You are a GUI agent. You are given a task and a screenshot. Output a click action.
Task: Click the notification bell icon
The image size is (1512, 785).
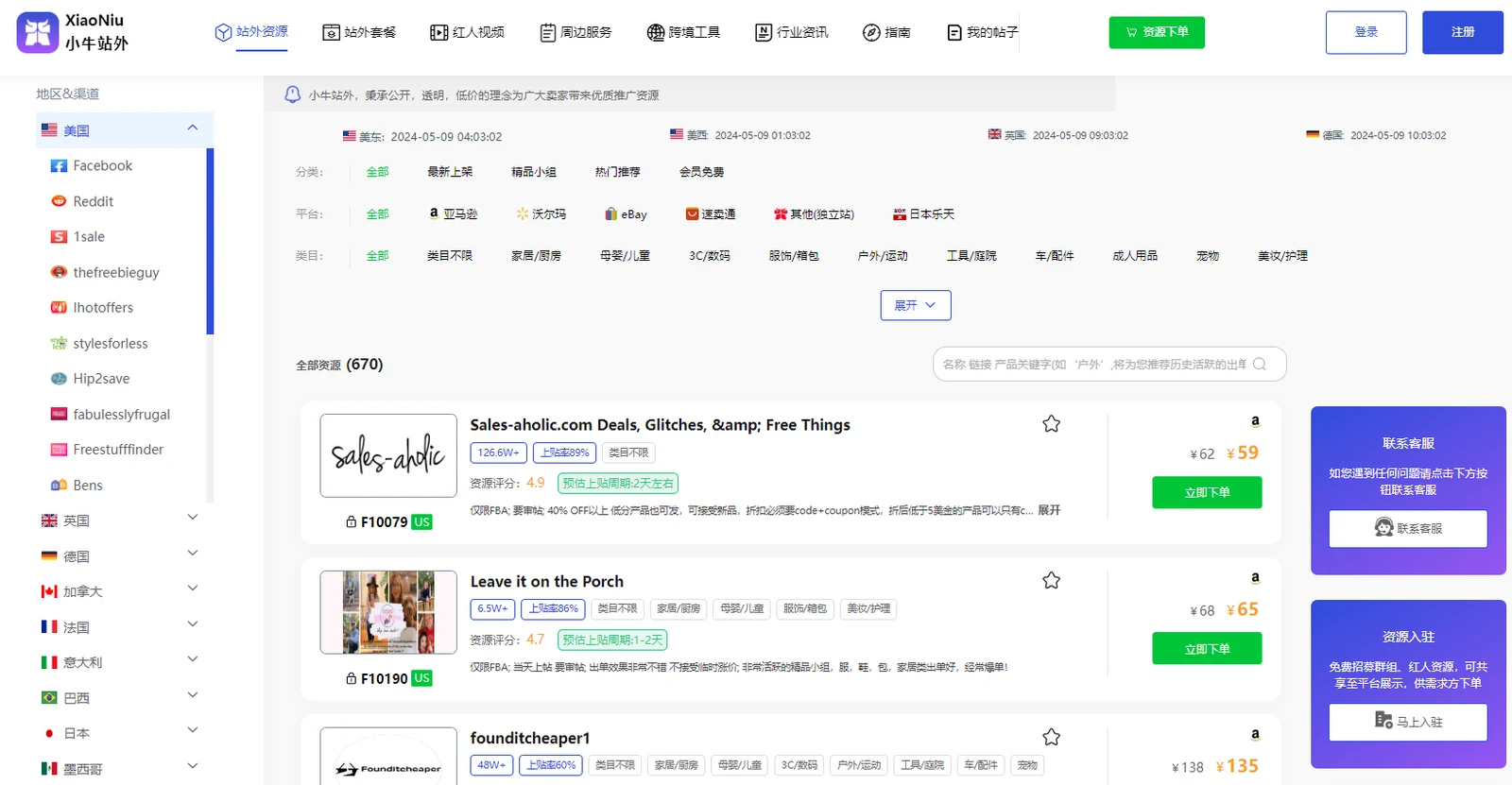pyautogui.click(x=293, y=94)
